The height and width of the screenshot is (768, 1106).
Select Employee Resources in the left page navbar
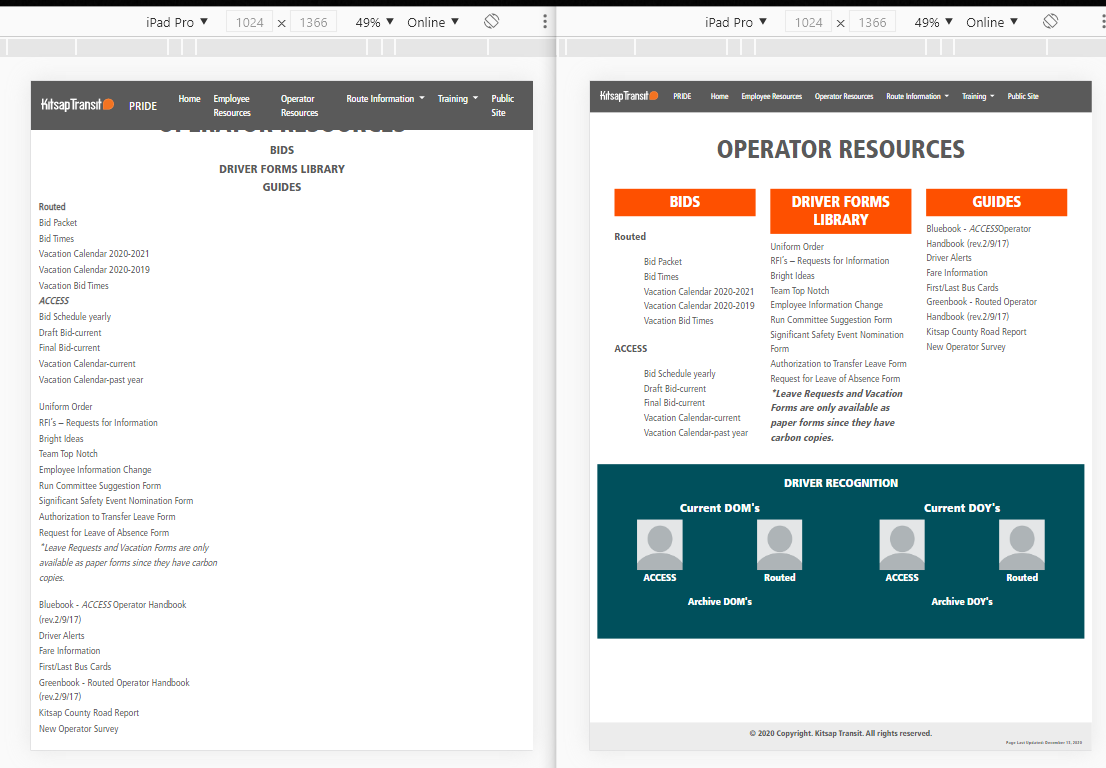click(232, 105)
